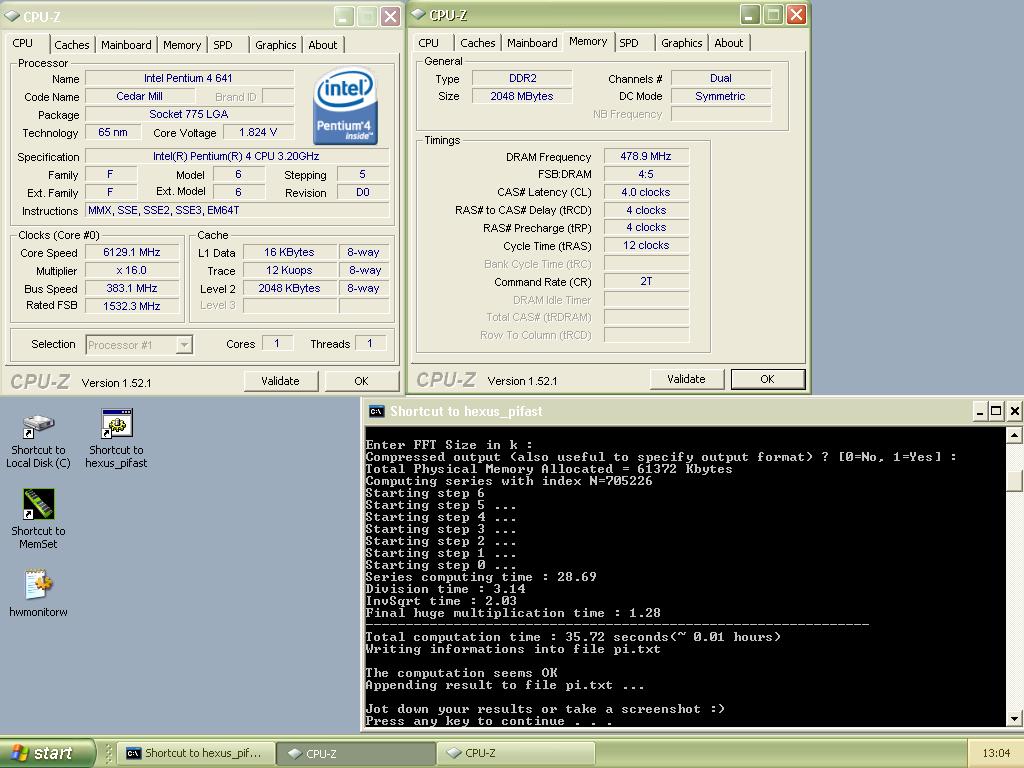Open the MemSet shortcut icon
Image resolution: width=1024 pixels, height=768 pixels.
39,504
